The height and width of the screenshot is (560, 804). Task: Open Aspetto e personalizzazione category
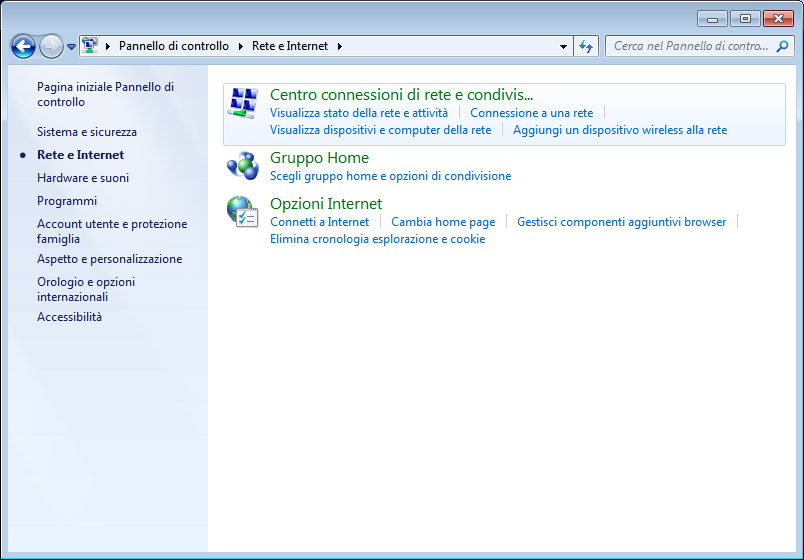coord(109,259)
